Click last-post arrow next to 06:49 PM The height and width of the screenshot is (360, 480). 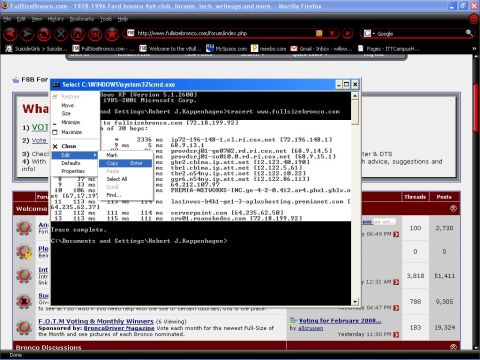click(396, 234)
